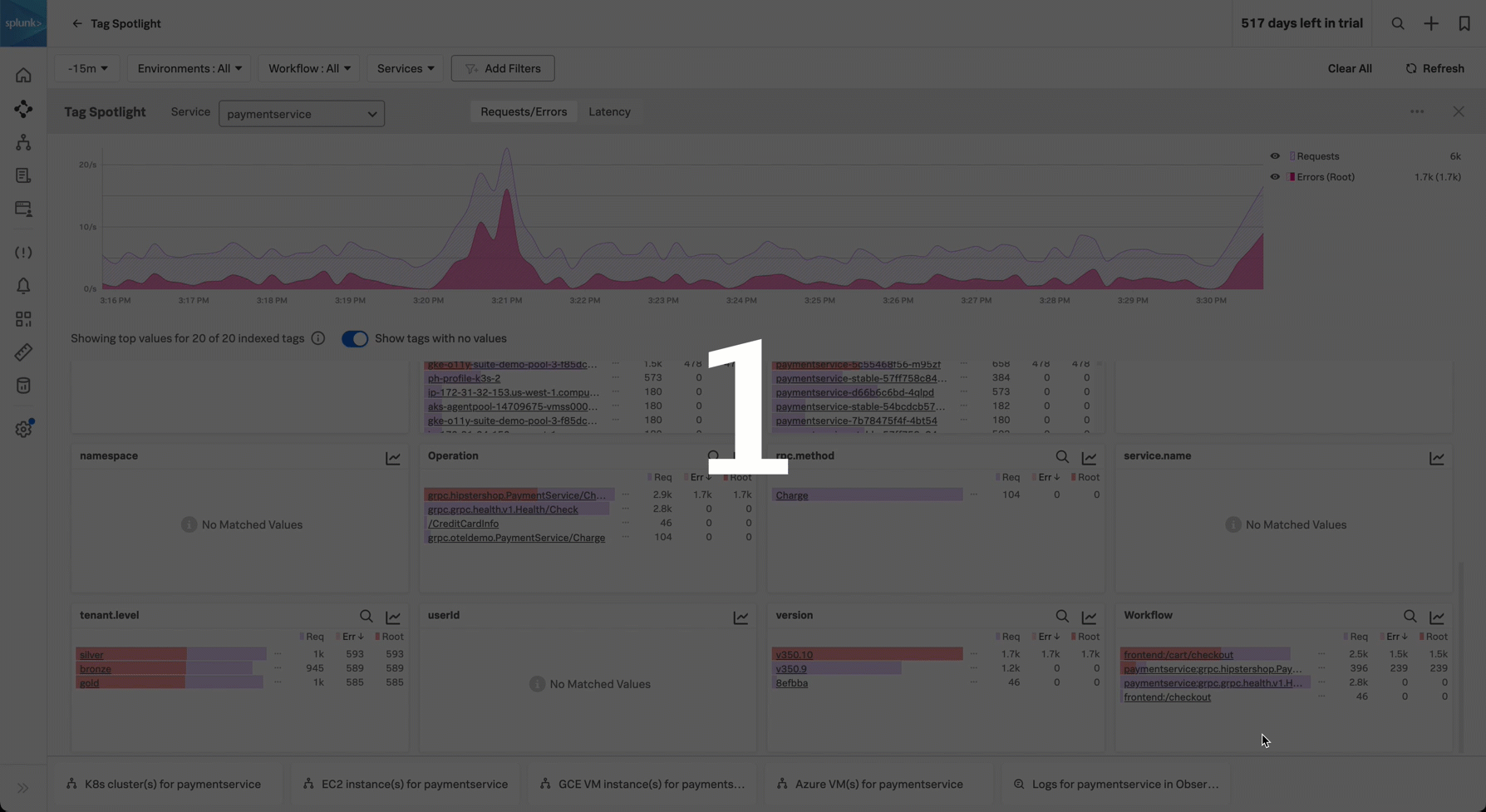Open the Workflow: All dropdown
The height and width of the screenshot is (812, 1486).
[309, 68]
